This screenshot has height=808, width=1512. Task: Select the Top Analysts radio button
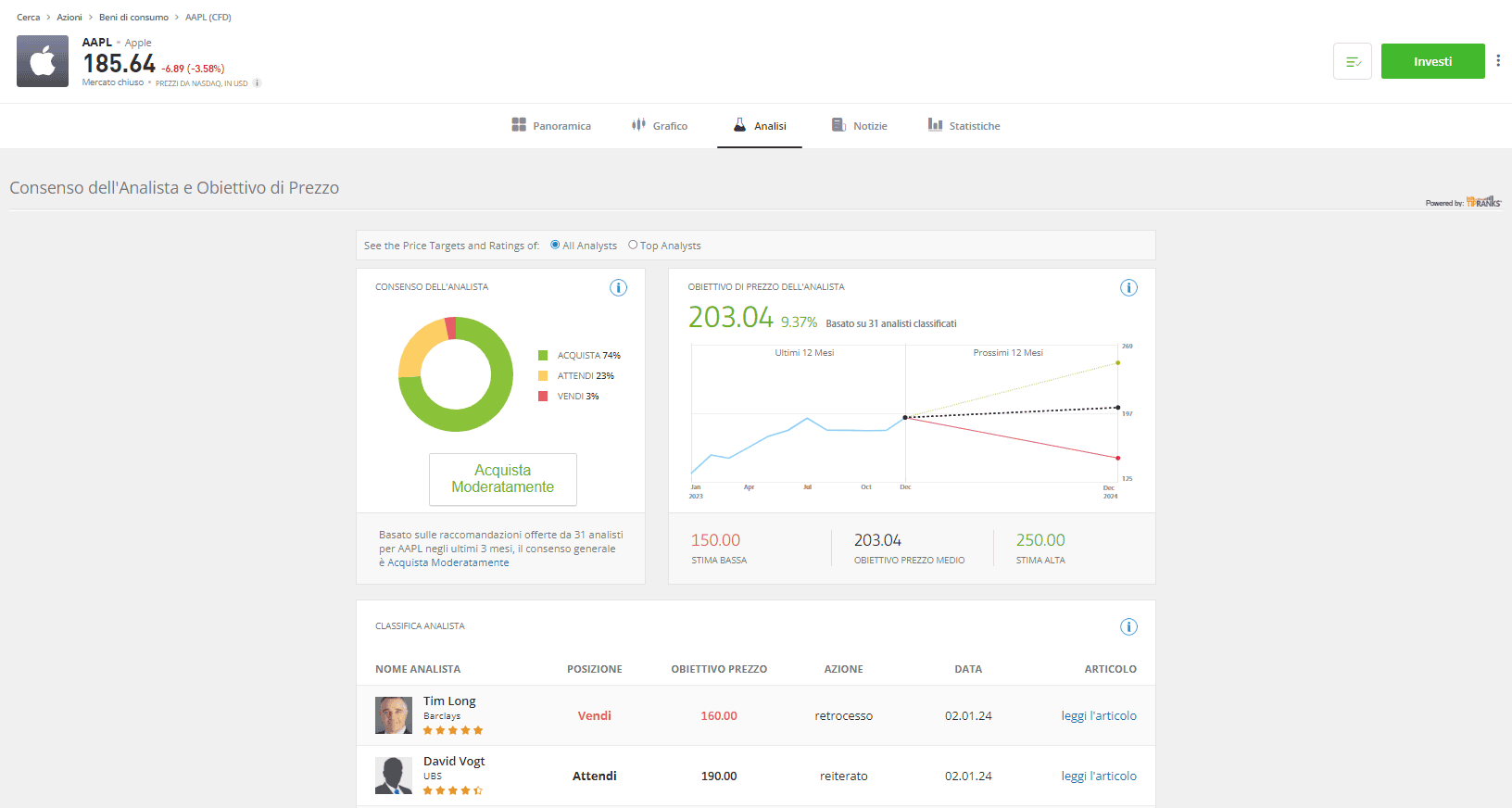633,245
